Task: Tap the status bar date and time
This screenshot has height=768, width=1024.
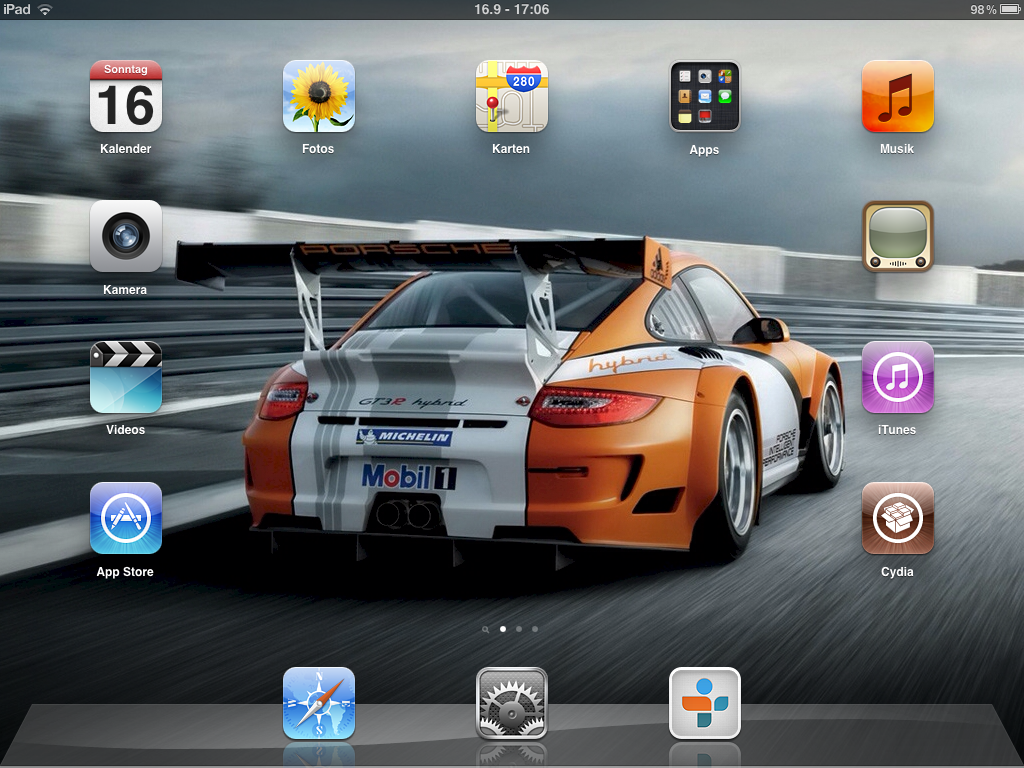Action: [x=511, y=9]
